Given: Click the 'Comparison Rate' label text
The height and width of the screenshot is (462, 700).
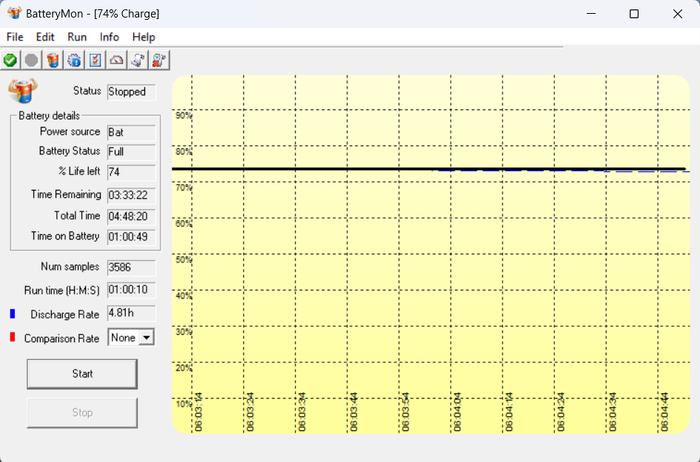Looking at the screenshot, I should (x=62, y=338).
